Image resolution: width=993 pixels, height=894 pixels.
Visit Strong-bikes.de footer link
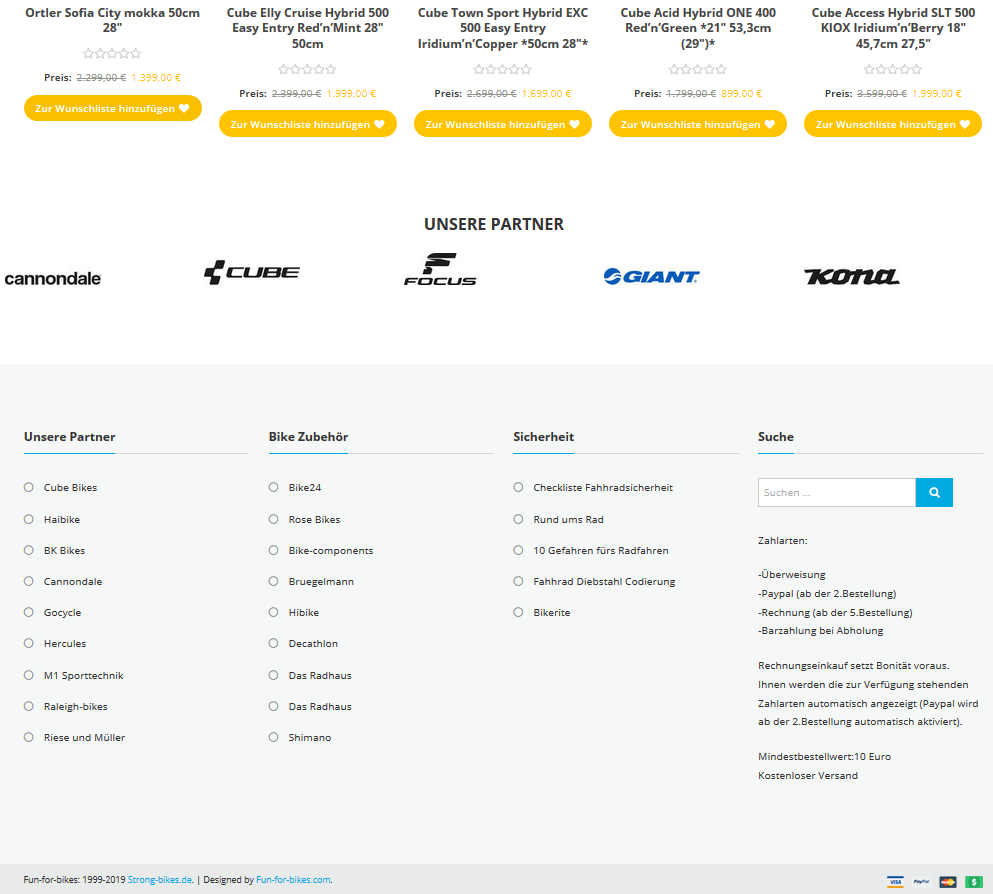pyautogui.click(x=160, y=879)
